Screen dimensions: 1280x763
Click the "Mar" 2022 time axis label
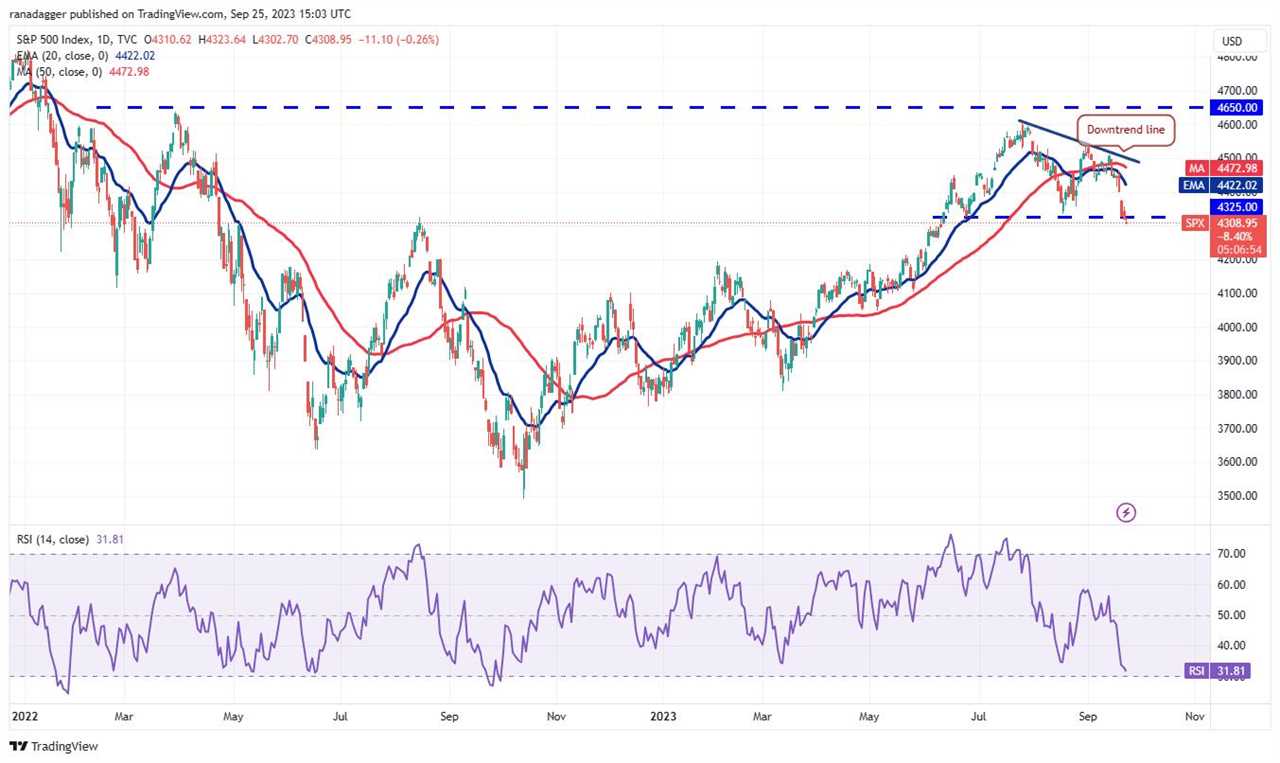123,716
